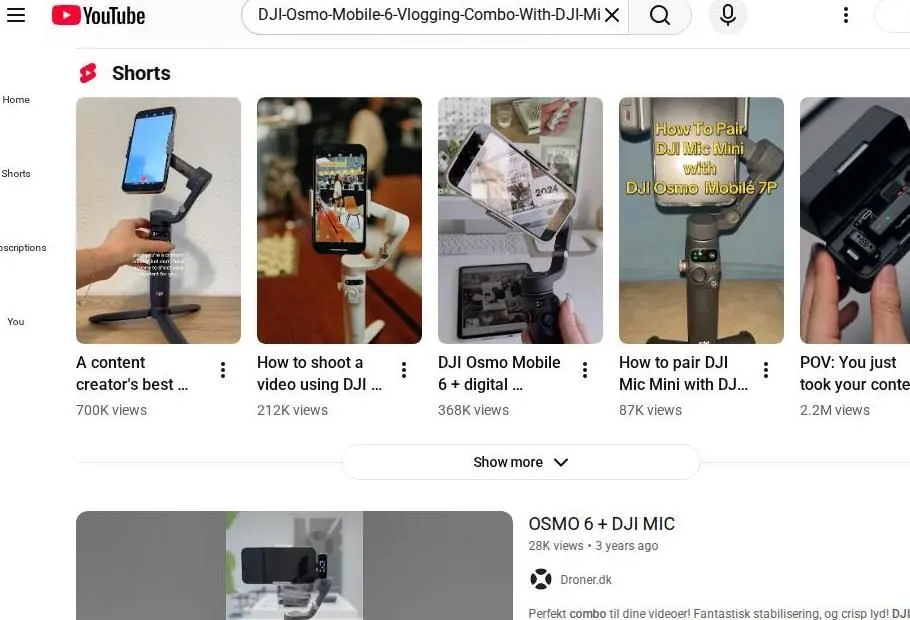Click the '368K views' text
The image size is (910, 620).
click(x=474, y=410)
